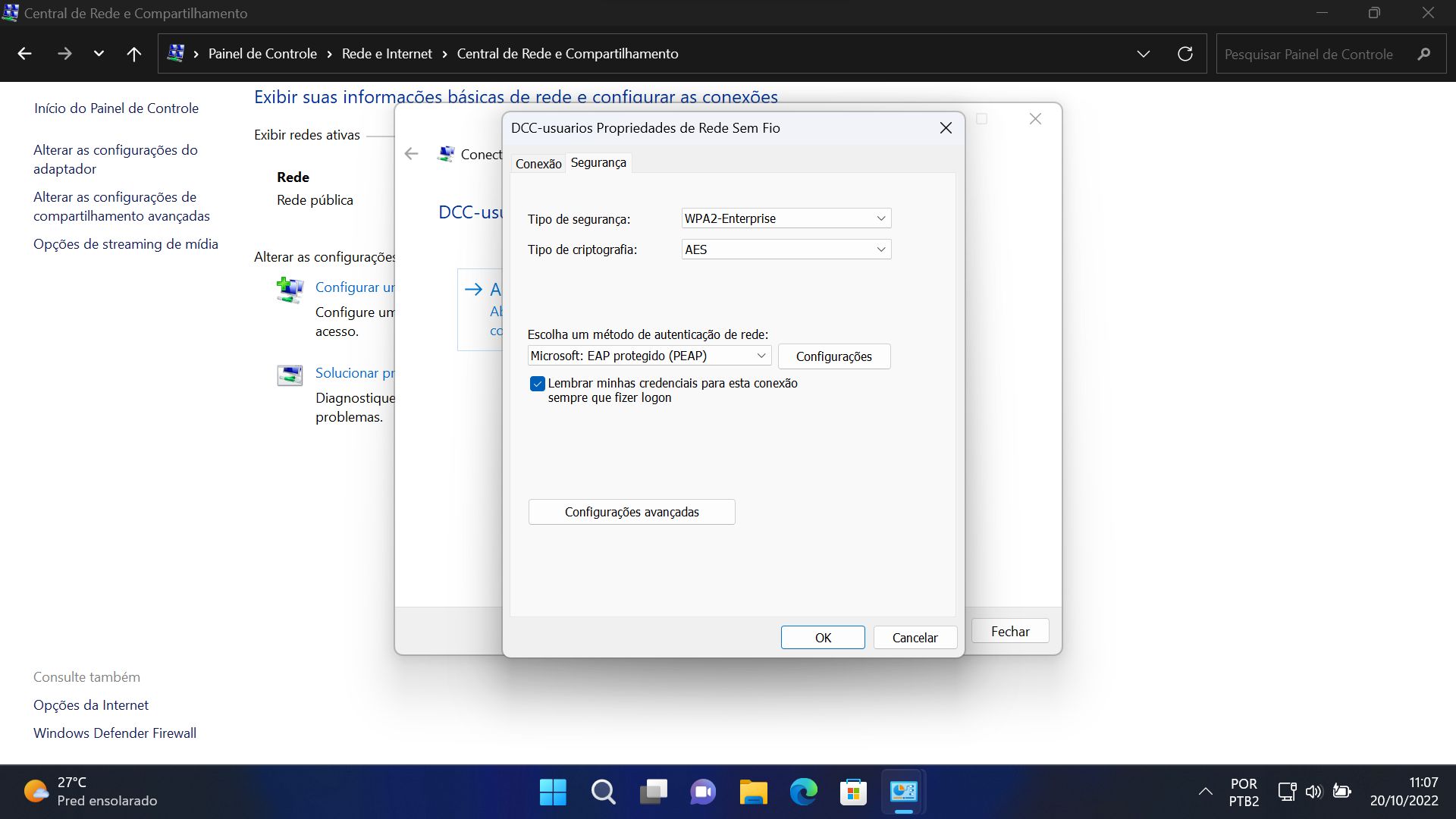The image size is (1456, 819).
Task: Go back with the Control Panel back arrow
Action: 24,54
